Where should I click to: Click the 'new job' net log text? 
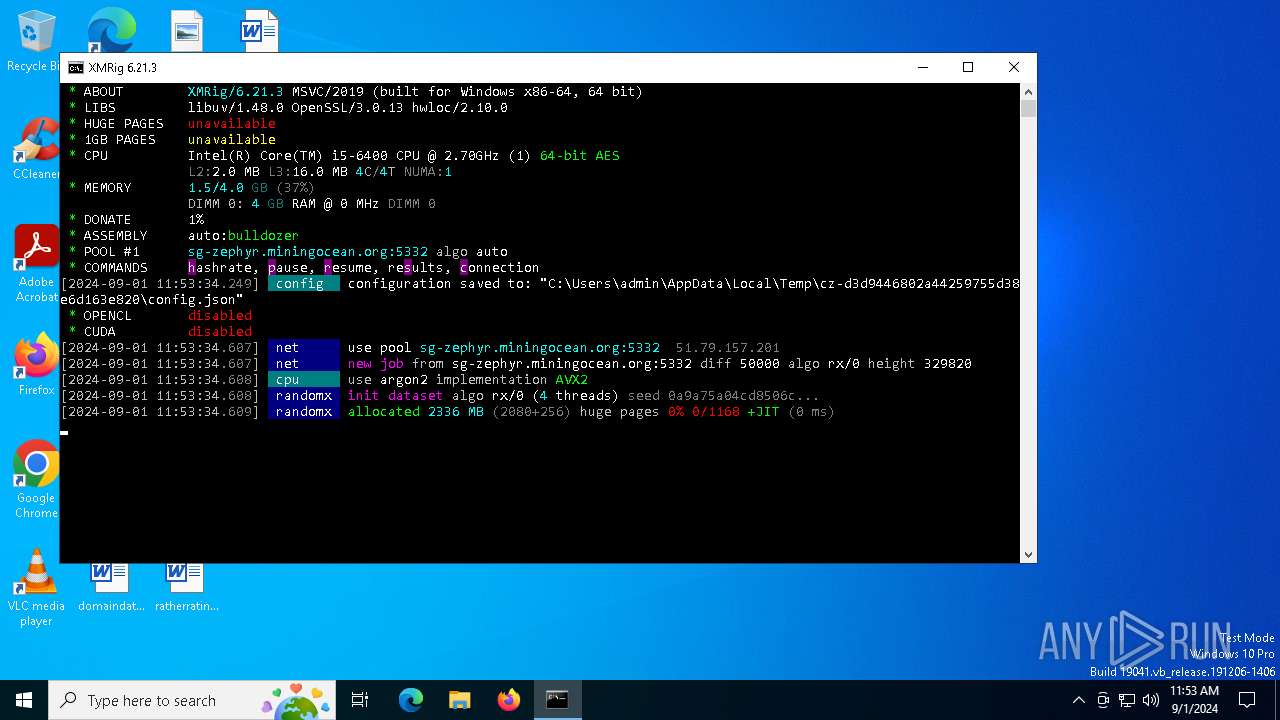click(376, 363)
